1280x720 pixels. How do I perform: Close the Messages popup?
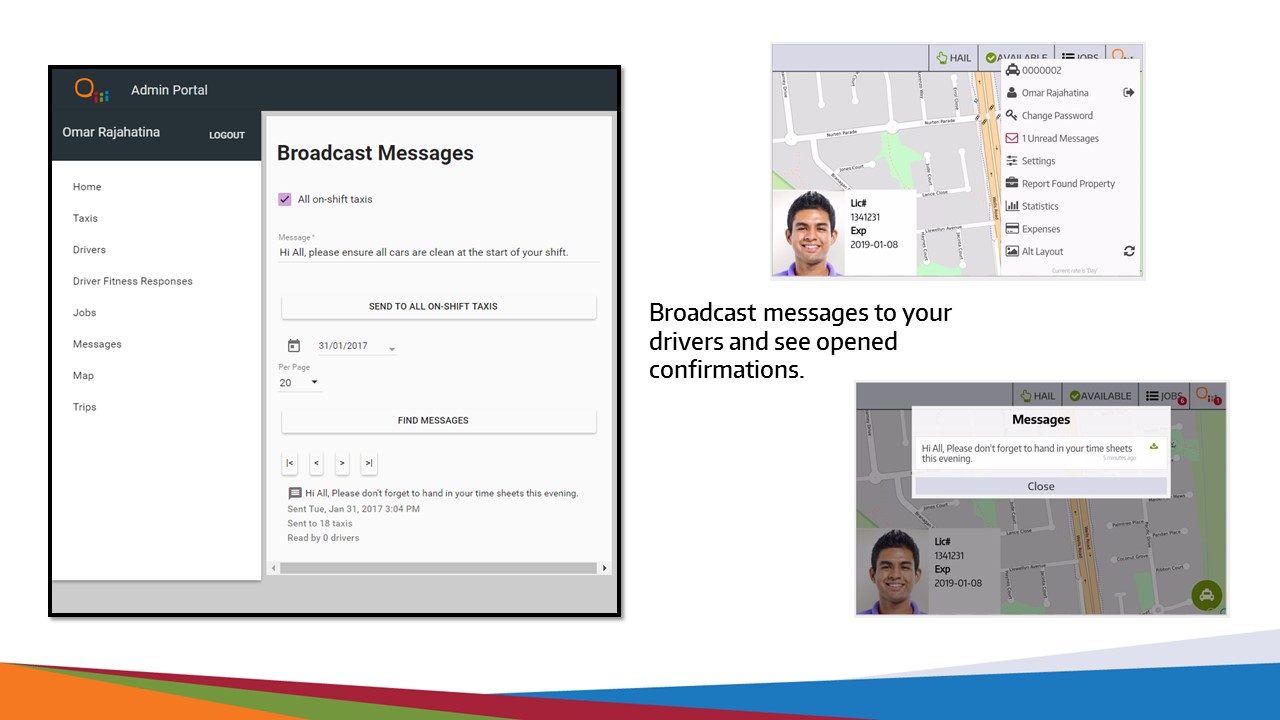(x=1040, y=486)
